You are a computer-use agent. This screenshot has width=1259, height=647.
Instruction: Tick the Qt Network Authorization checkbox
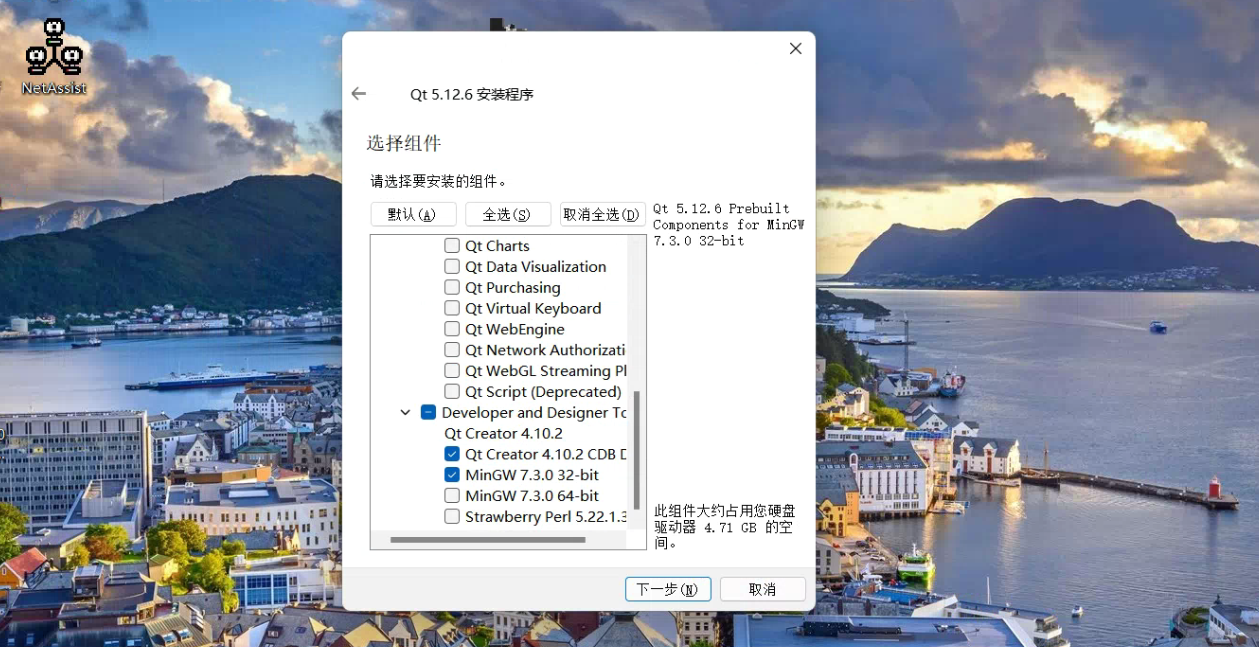[x=452, y=350]
